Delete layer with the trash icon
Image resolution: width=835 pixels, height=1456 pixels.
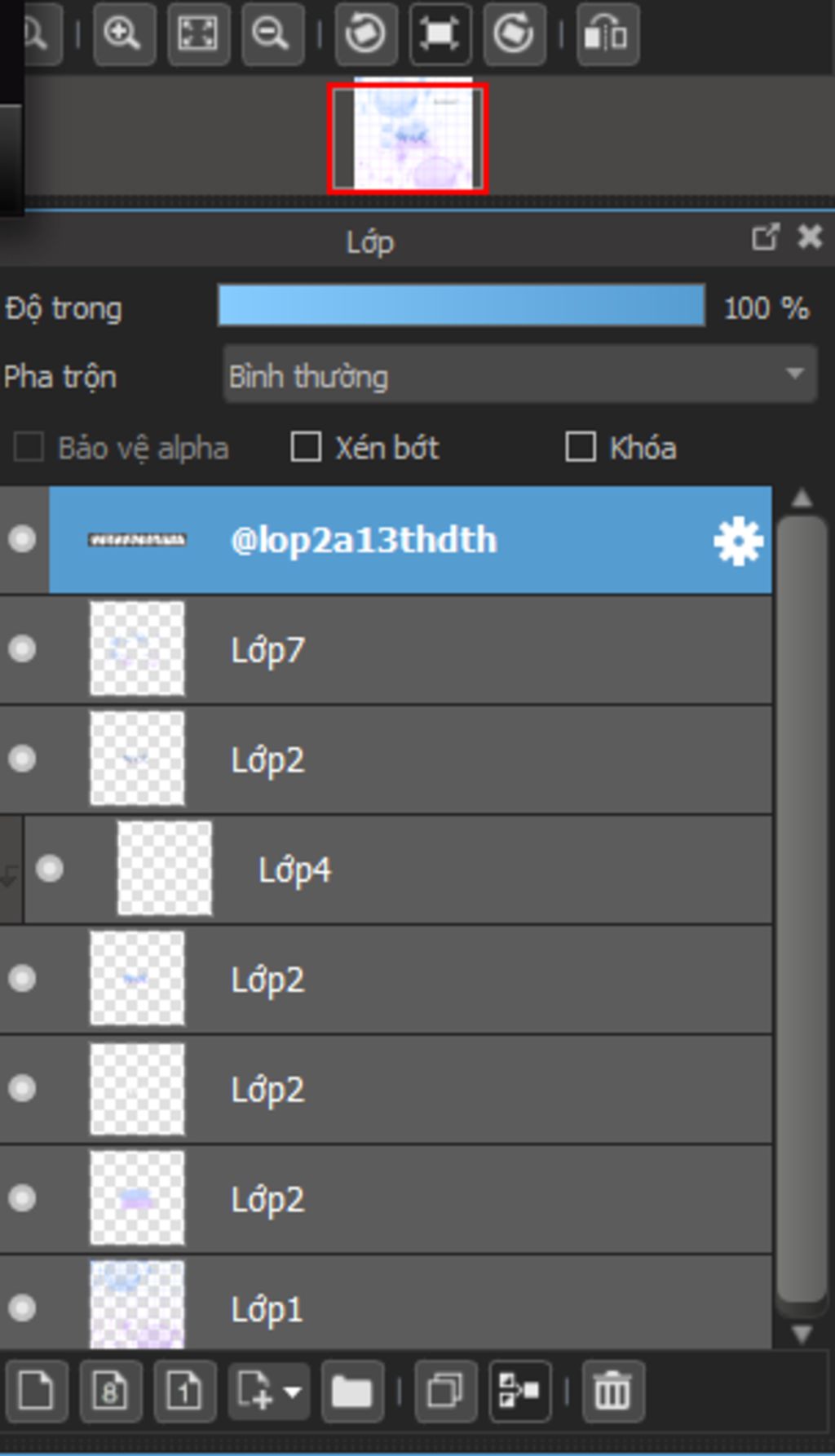[613, 1391]
